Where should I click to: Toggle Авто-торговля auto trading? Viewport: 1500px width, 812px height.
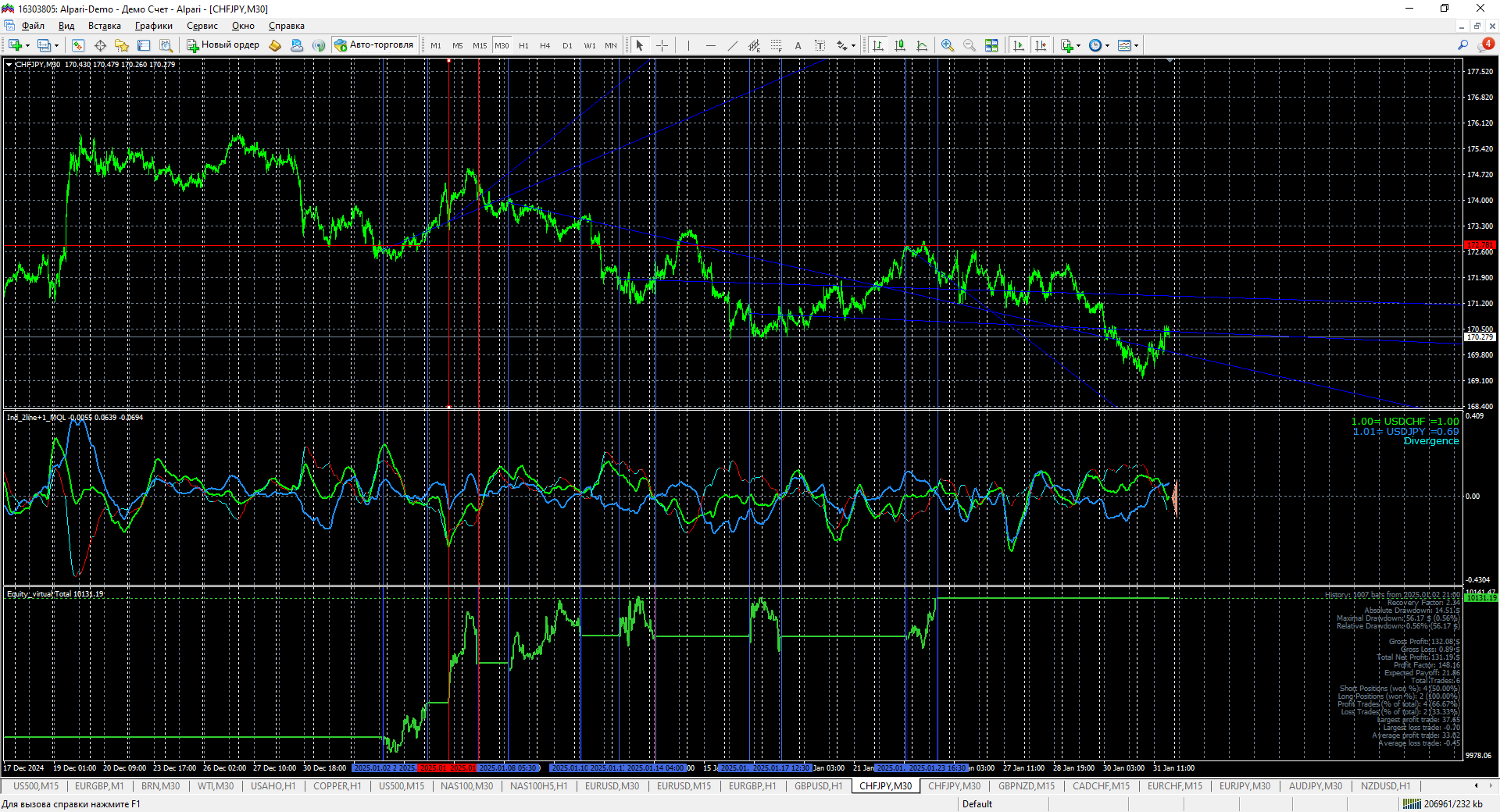pos(374,45)
